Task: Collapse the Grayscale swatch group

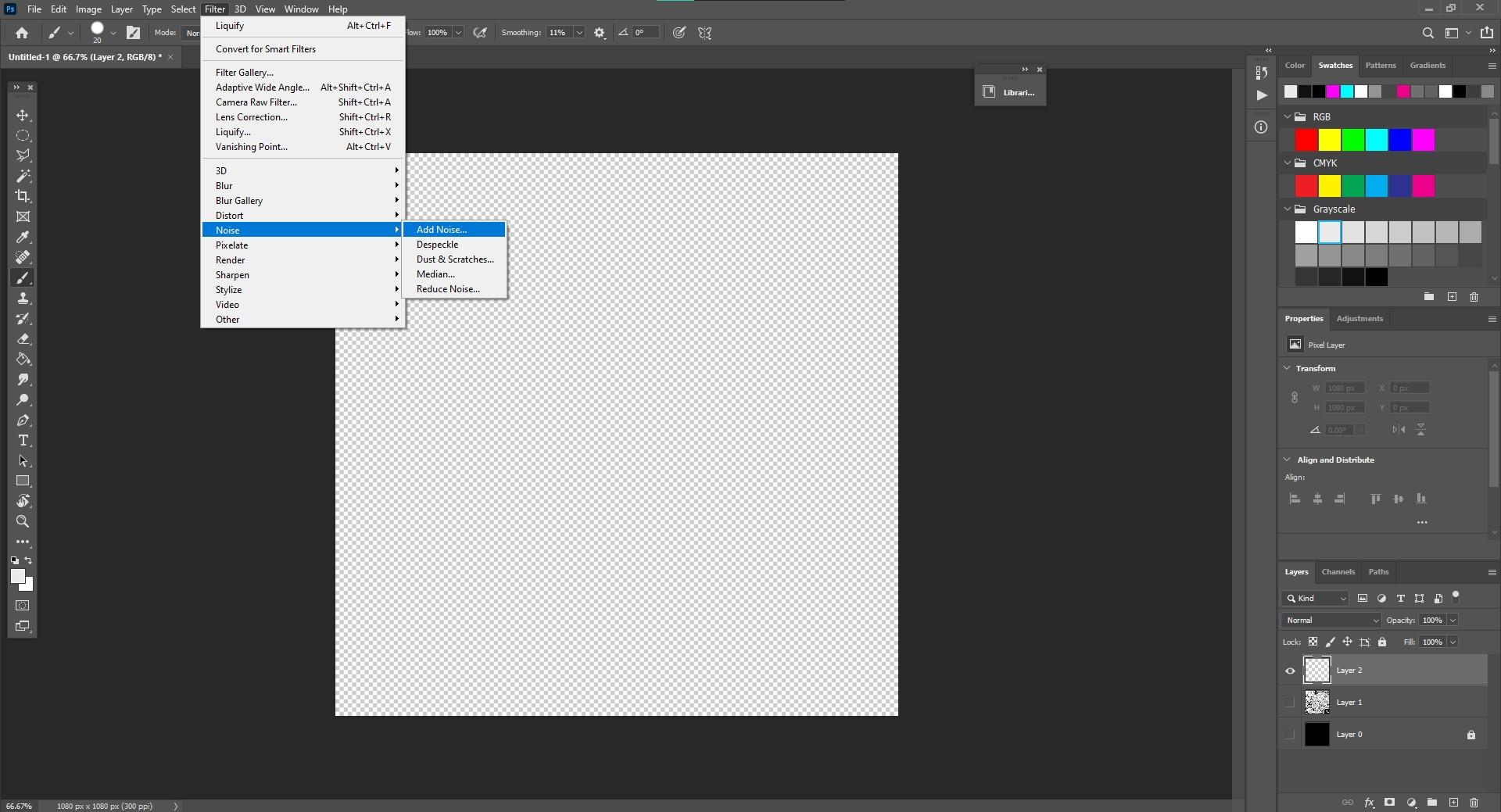Action: pyautogui.click(x=1288, y=209)
